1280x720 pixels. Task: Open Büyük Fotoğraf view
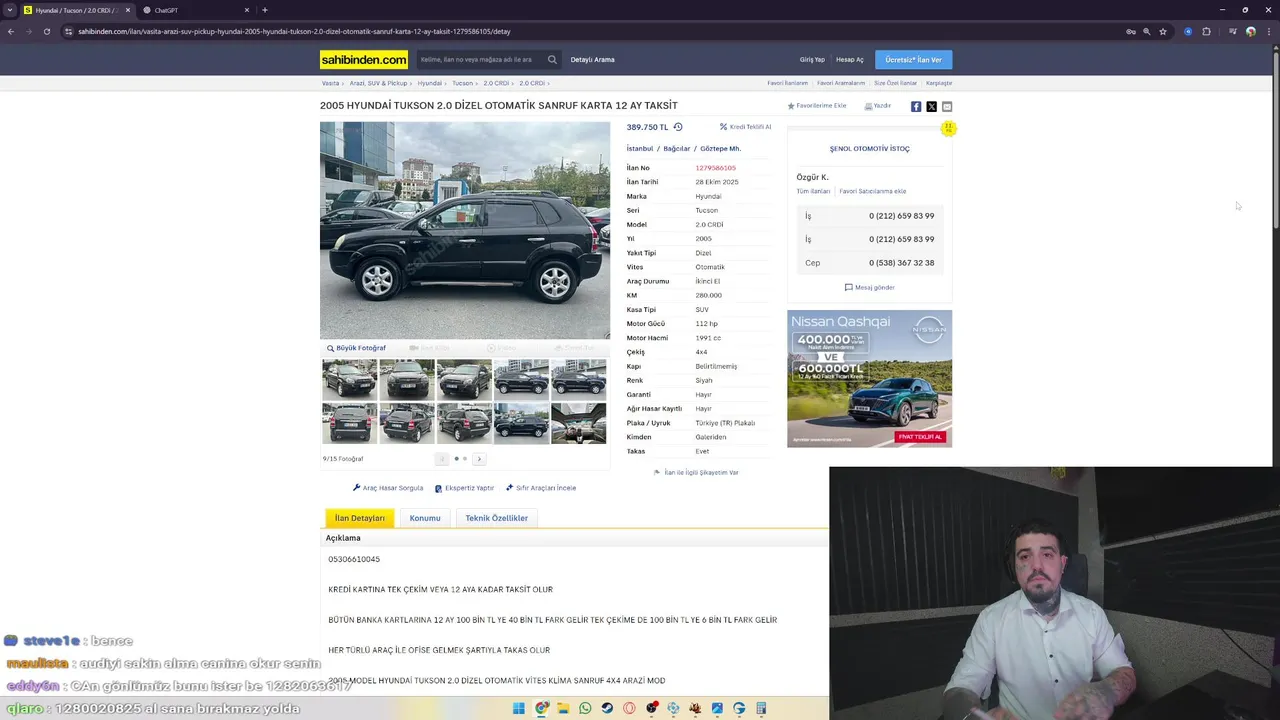pos(356,348)
